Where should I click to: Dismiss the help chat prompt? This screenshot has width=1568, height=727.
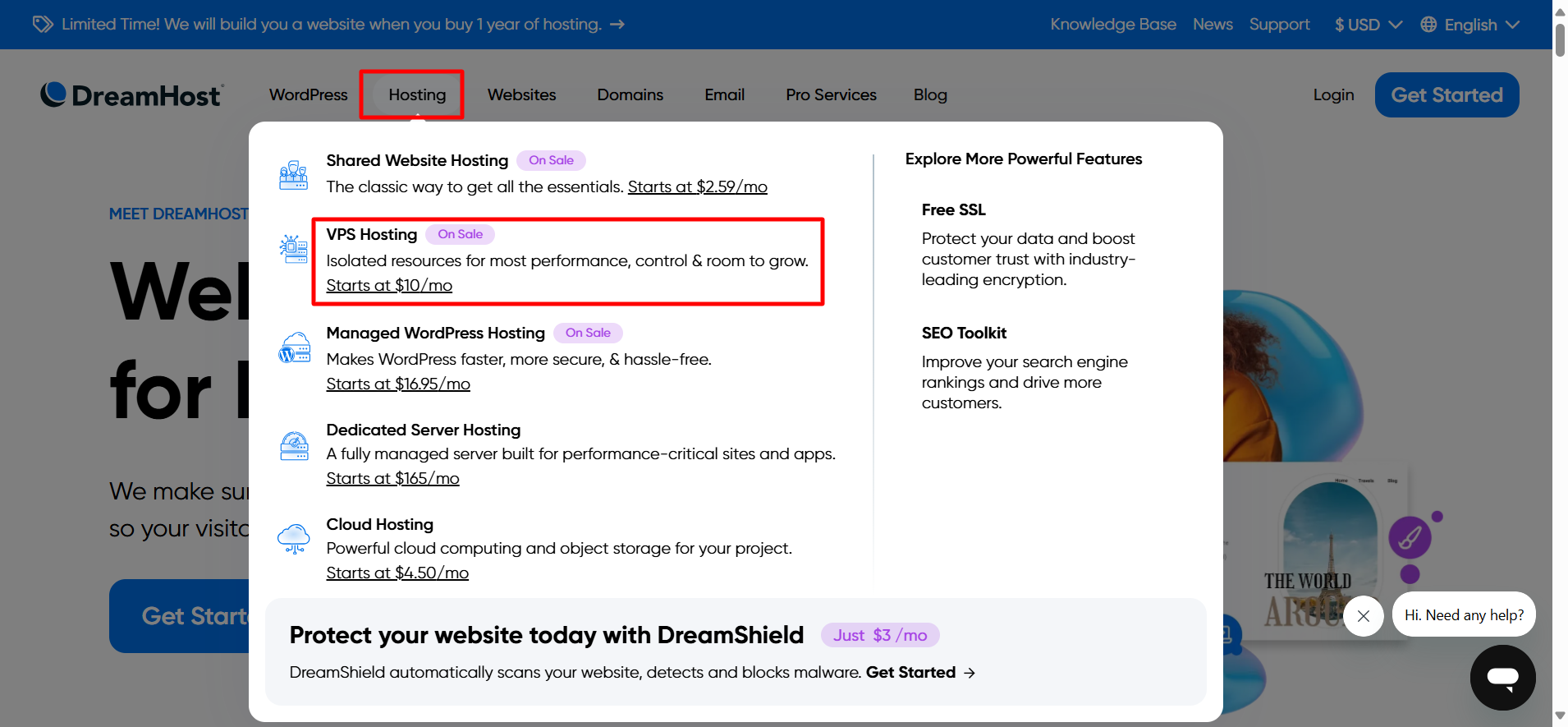click(x=1364, y=615)
